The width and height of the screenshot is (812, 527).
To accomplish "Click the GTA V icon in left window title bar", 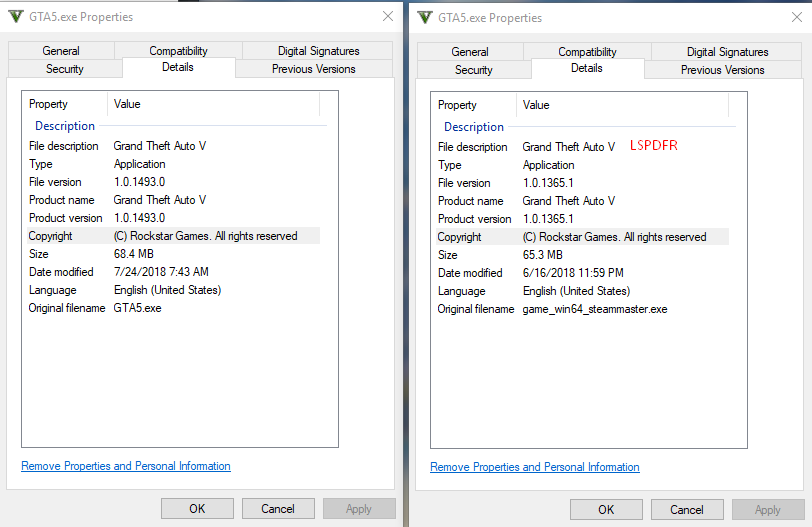I will click(15, 17).
